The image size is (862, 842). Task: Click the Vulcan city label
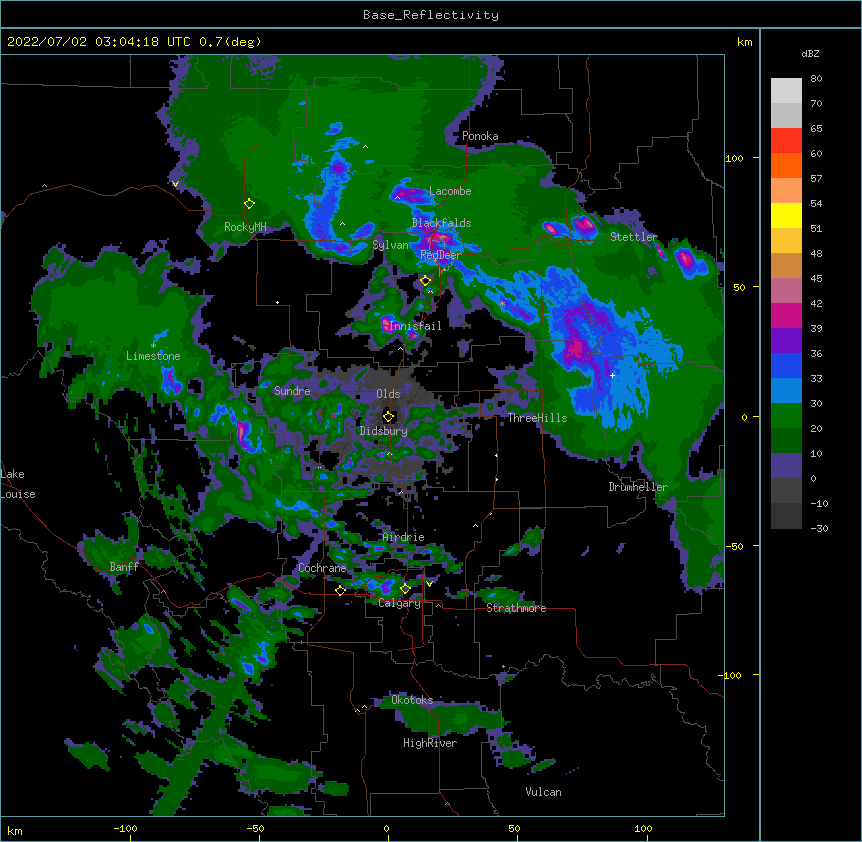tap(543, 792)
